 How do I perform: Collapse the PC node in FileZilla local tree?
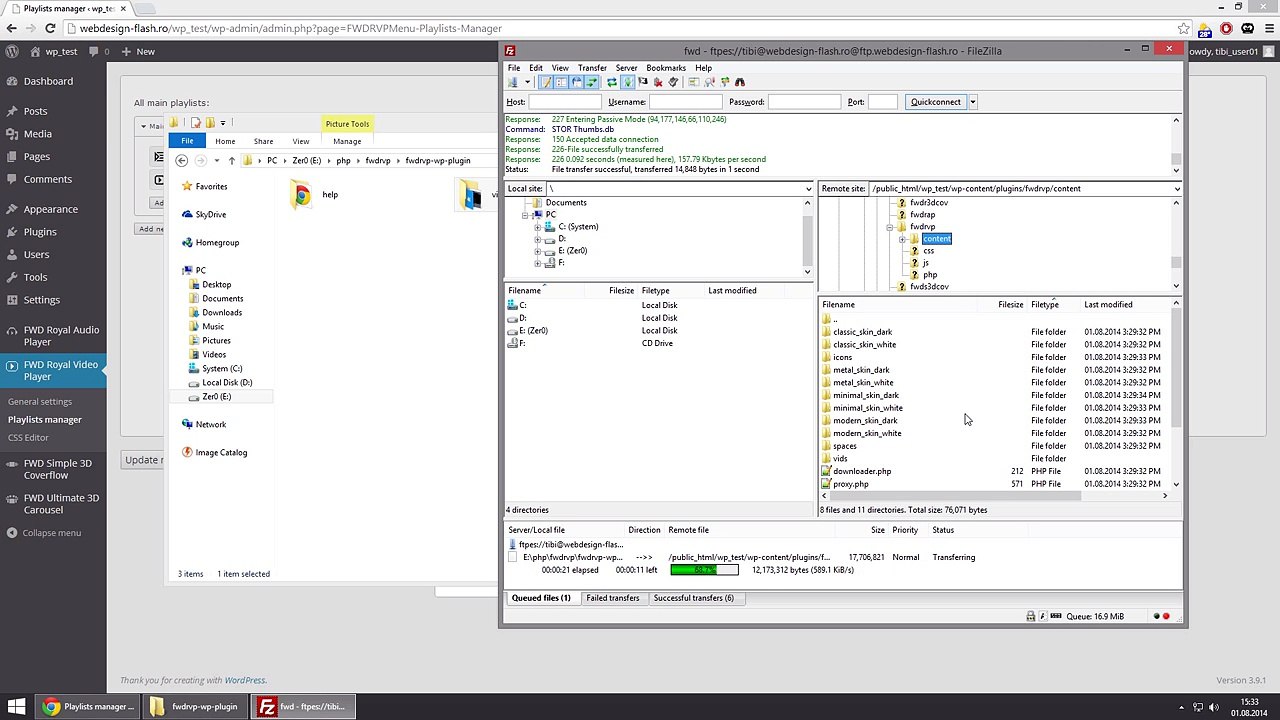click(526, 215)
